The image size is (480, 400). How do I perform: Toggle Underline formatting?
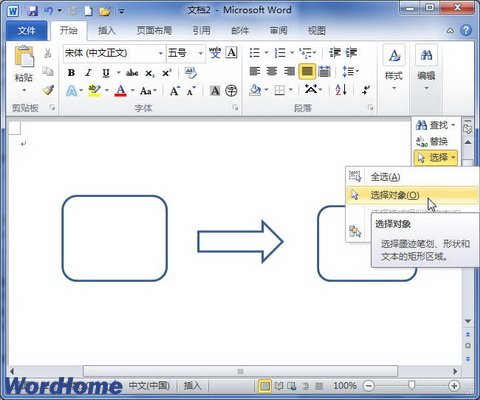pos(106,73)
